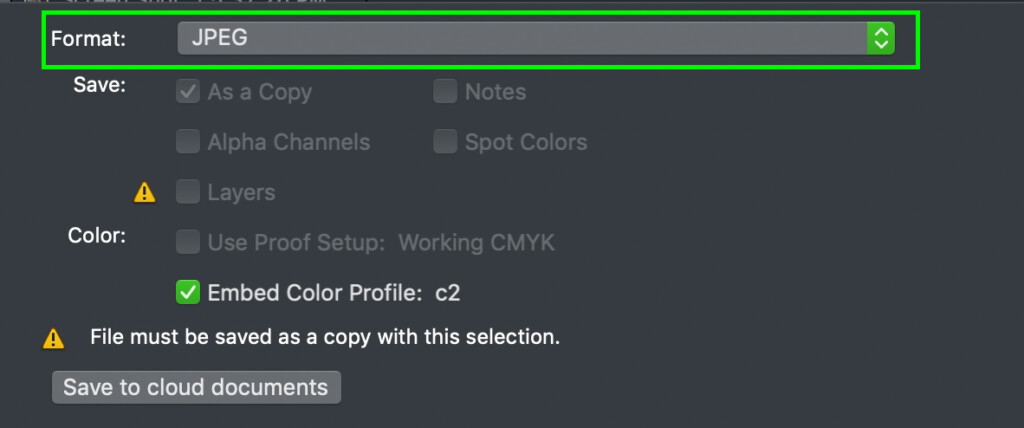Click the Spot Colors text label
This screenshot has width=1024, height=428.
pos(526,142)
